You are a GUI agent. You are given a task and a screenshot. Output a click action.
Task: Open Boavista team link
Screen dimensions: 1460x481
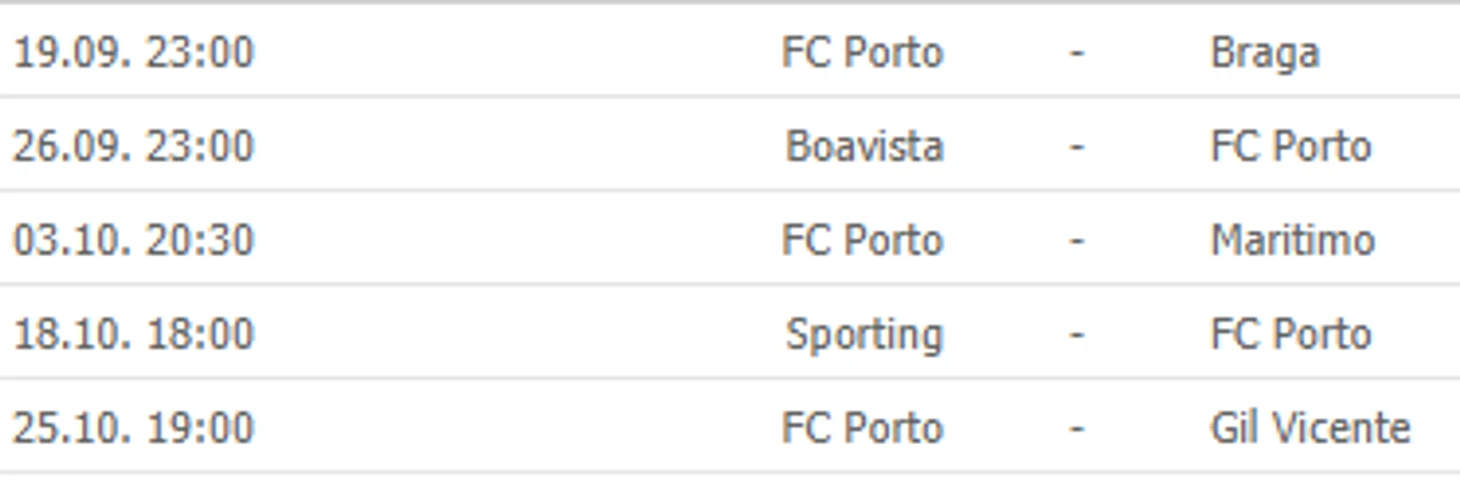pos(864,146)
